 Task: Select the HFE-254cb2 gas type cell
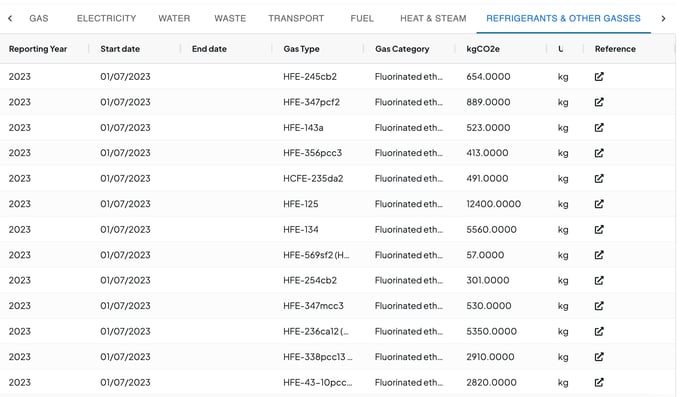[x=310, y=280]
